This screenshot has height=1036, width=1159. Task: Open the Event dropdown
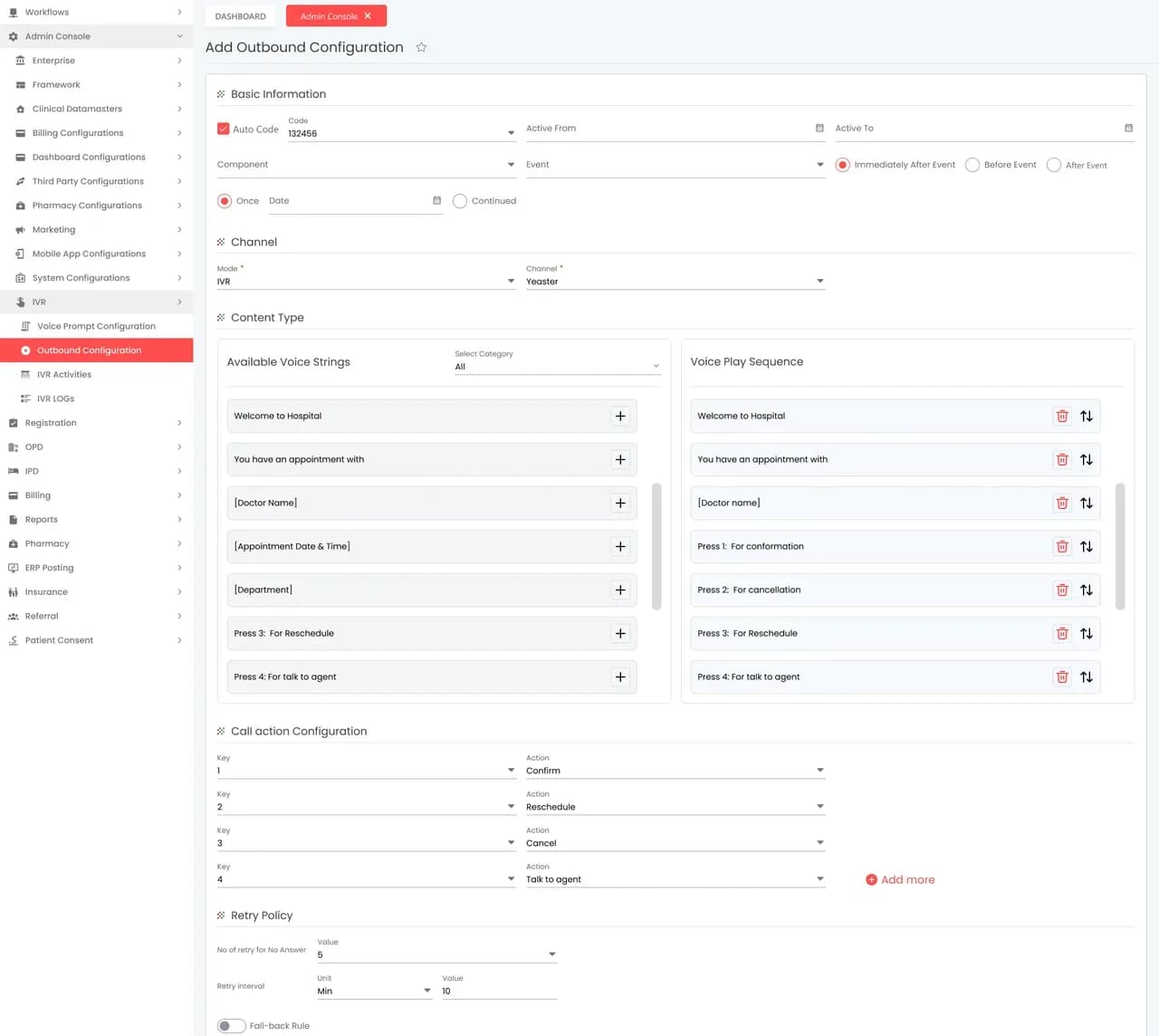(675, 165)
